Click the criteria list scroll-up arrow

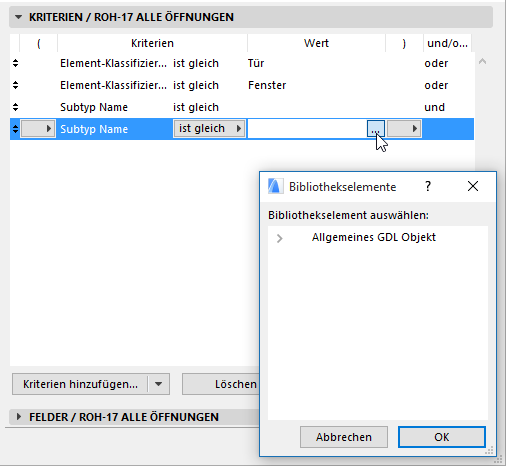coord(482,61)
